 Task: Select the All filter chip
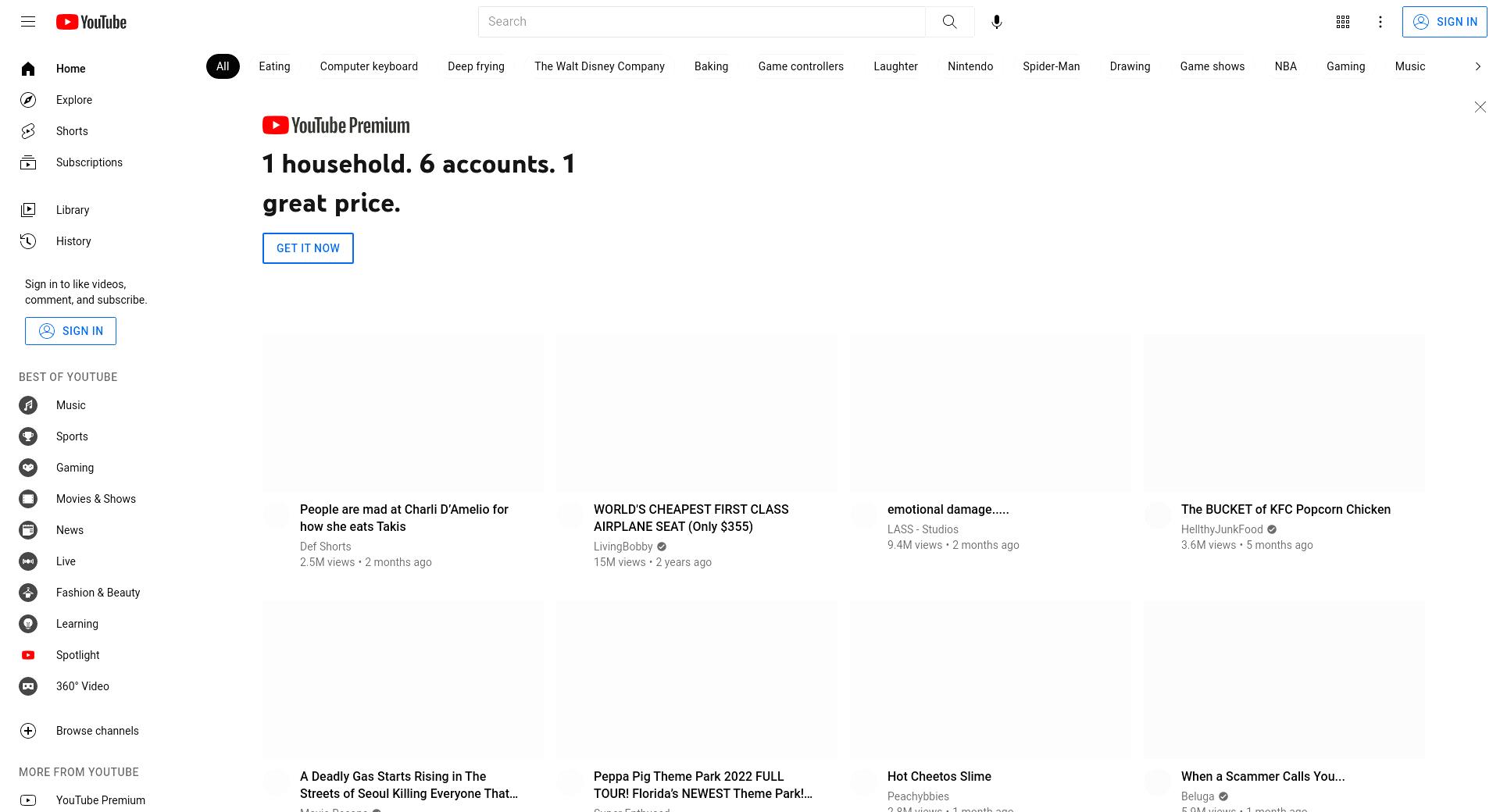pyautogui.click(x=223, y=66)
